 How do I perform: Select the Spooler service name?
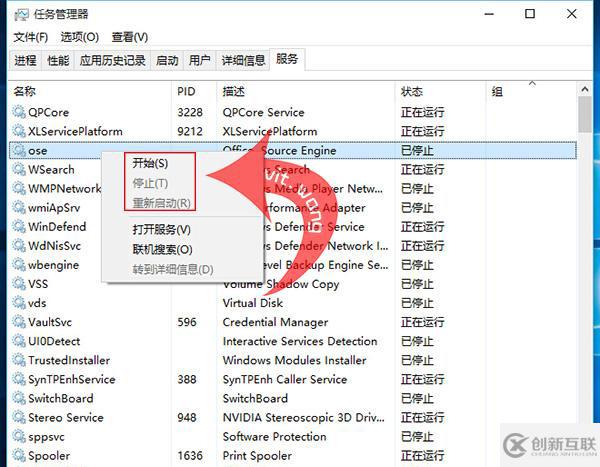(49, 456)
